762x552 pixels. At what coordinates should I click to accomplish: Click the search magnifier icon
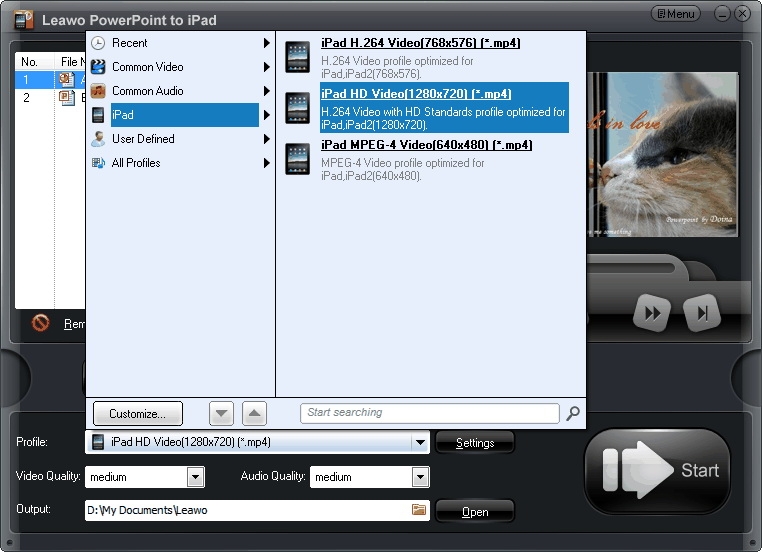573,413
